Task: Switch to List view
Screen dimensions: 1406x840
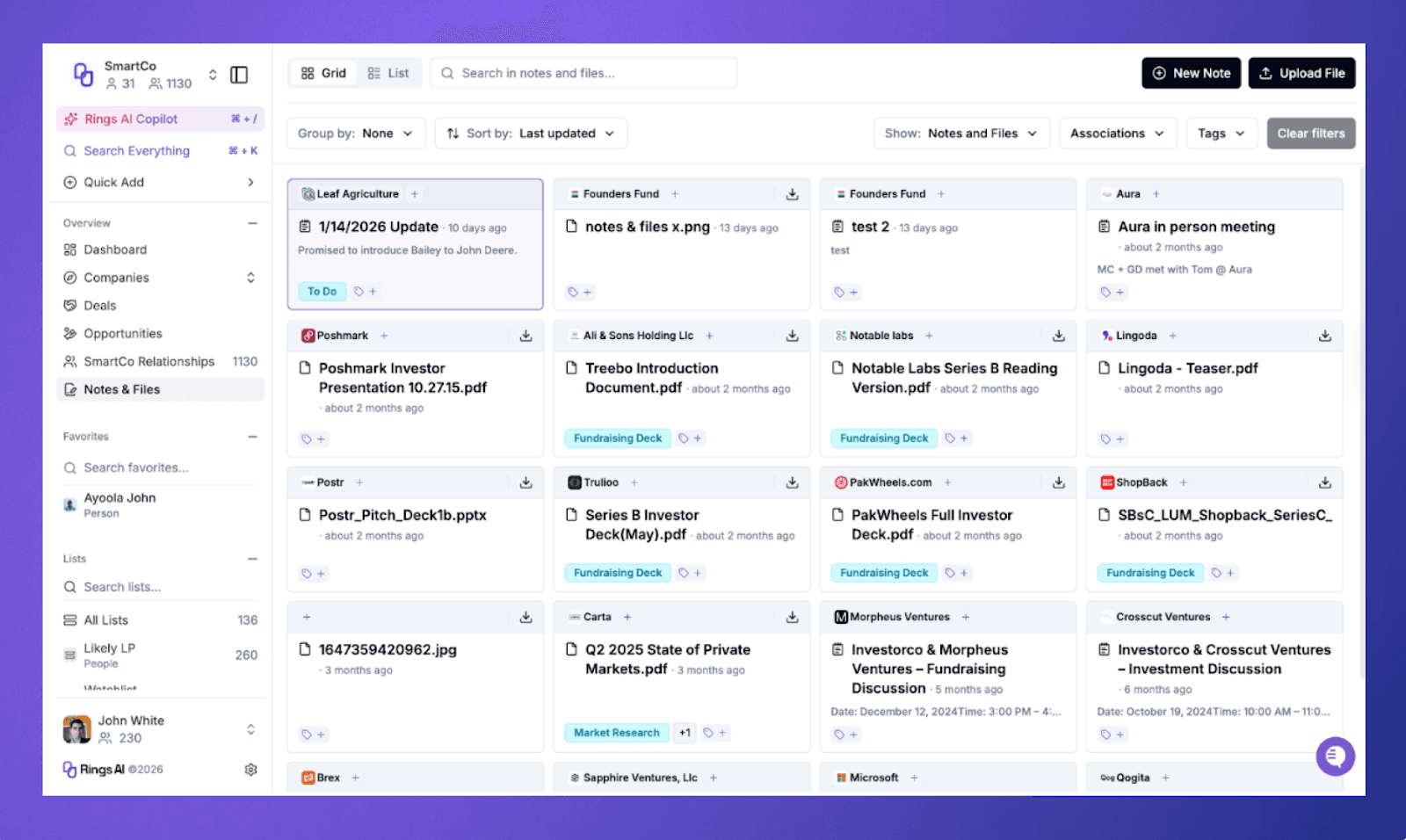Action: click(x=389, y=73)
